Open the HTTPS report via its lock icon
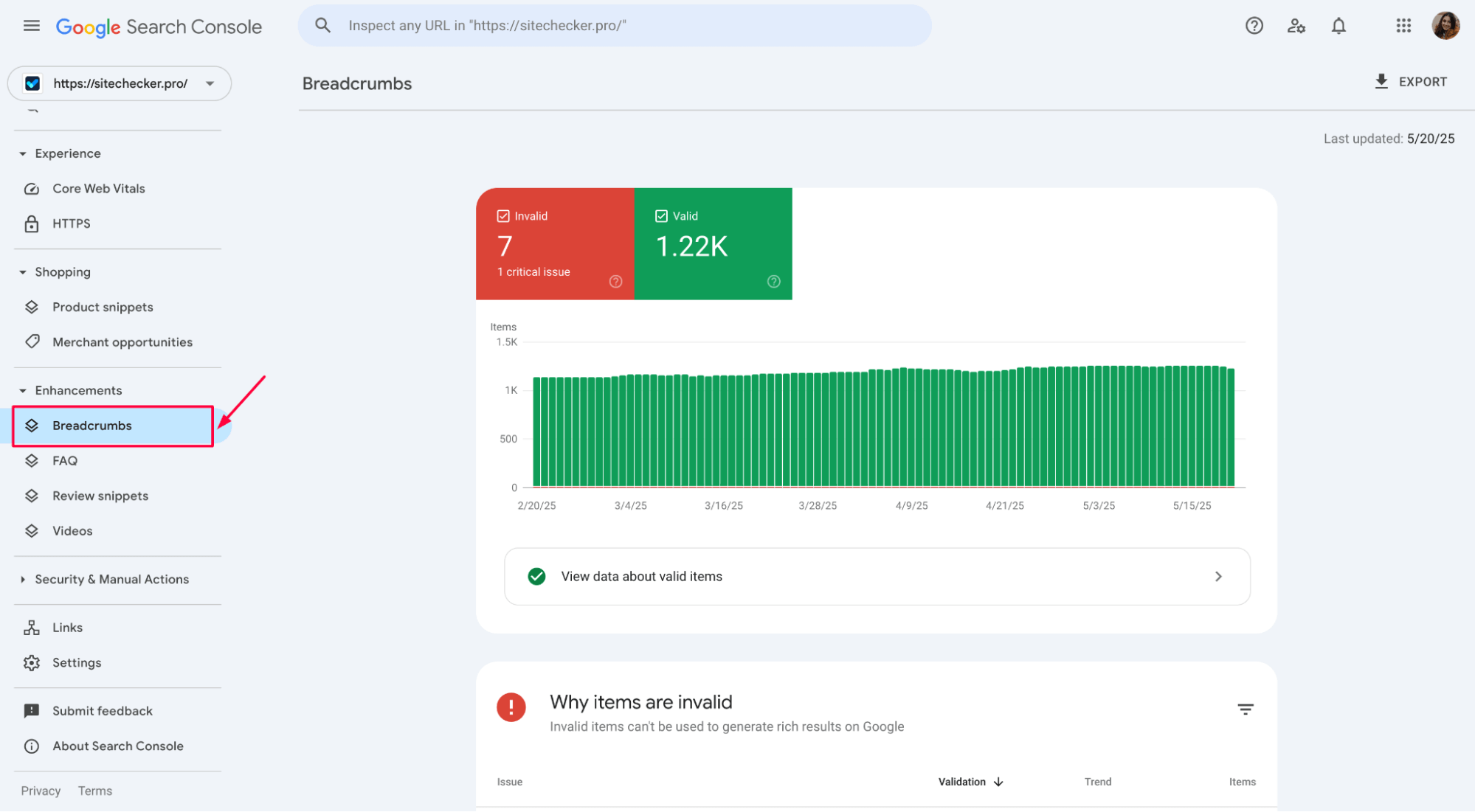 (32, 223)
